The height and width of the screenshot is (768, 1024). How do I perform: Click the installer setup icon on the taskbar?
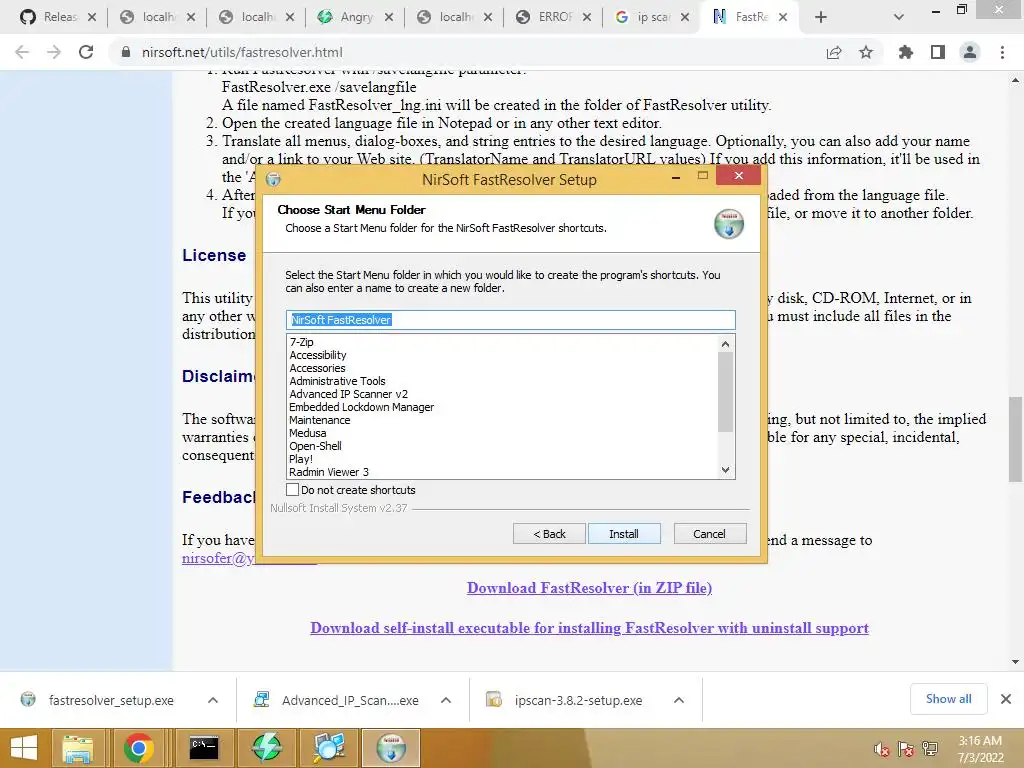pyautogui.click(x=391, y=748)
